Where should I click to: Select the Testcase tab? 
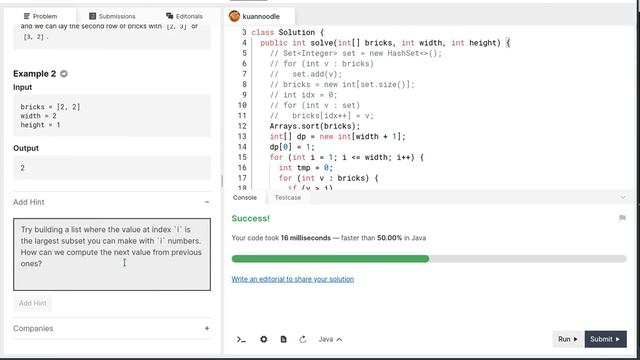[288, 198]
